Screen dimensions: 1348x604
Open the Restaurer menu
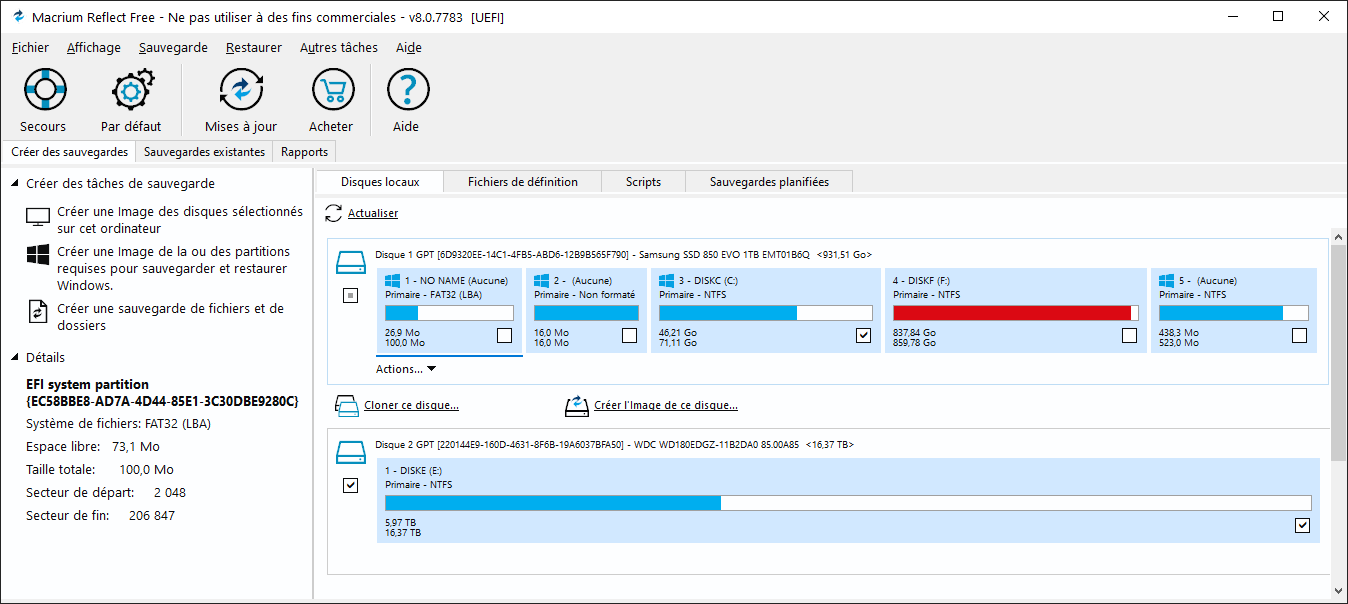254,47
